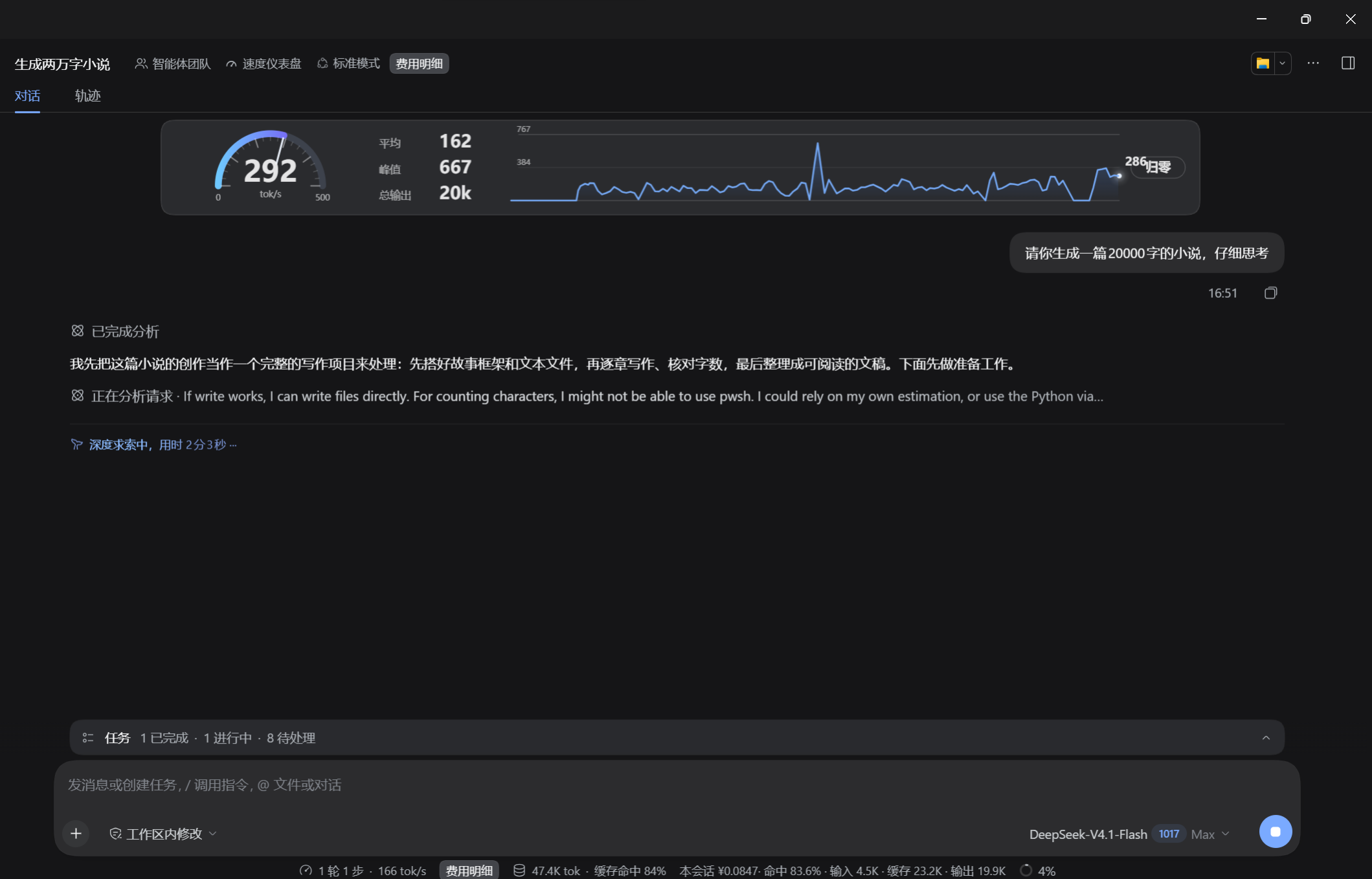Open the 智能体团队 agent team panel
The width and height of the screenshot is (1372, 879).
coord(173,63)
